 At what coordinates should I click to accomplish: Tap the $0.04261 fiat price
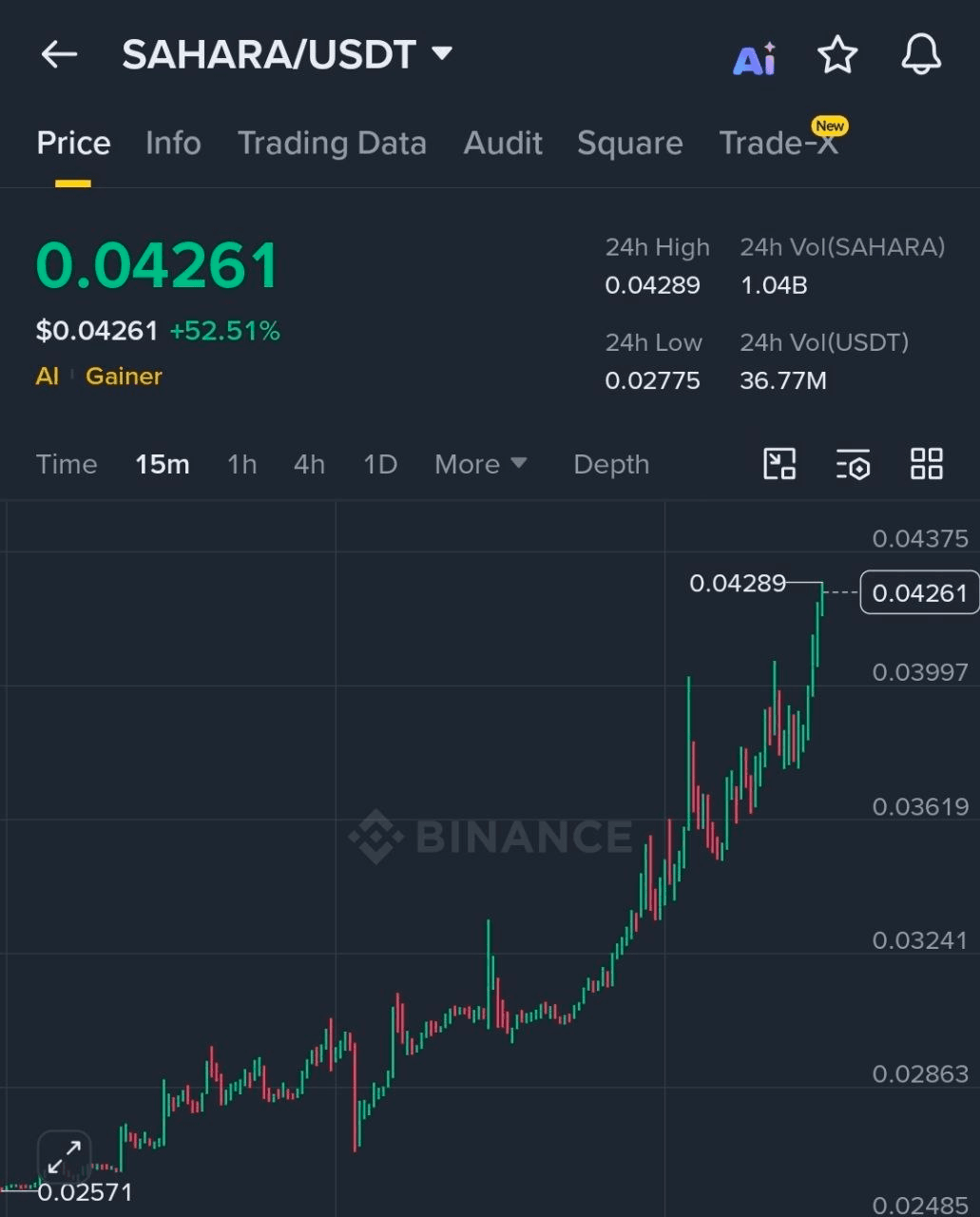point(97,331)
